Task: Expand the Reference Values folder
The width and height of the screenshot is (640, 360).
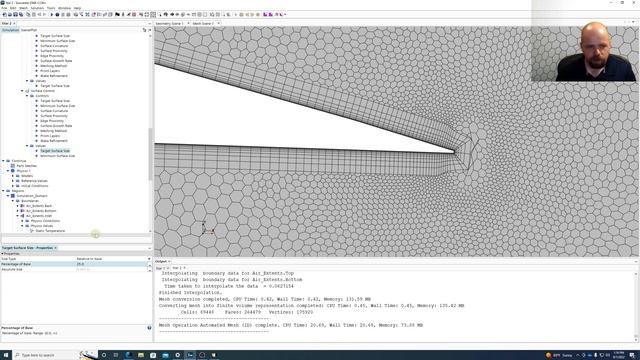Action: [13, 181]
